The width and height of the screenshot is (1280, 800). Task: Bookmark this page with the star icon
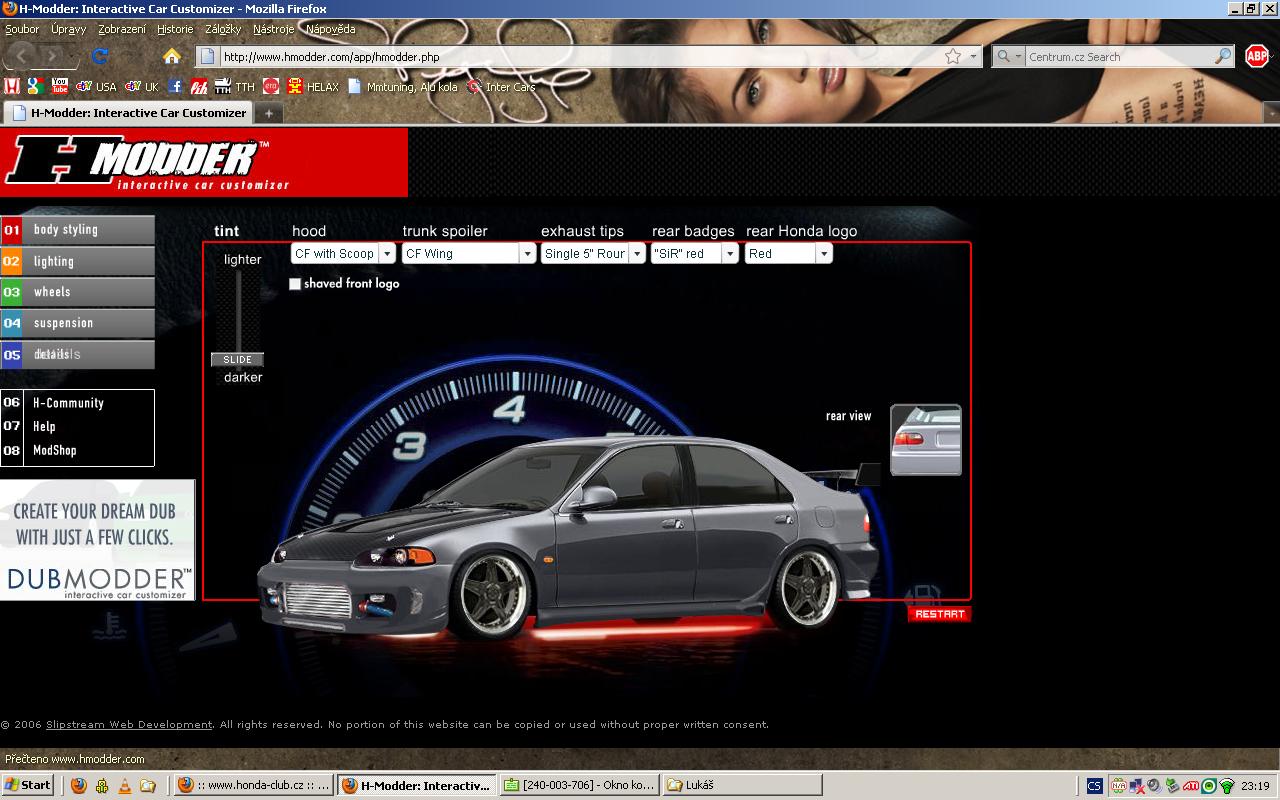click(x=953, y=57)
